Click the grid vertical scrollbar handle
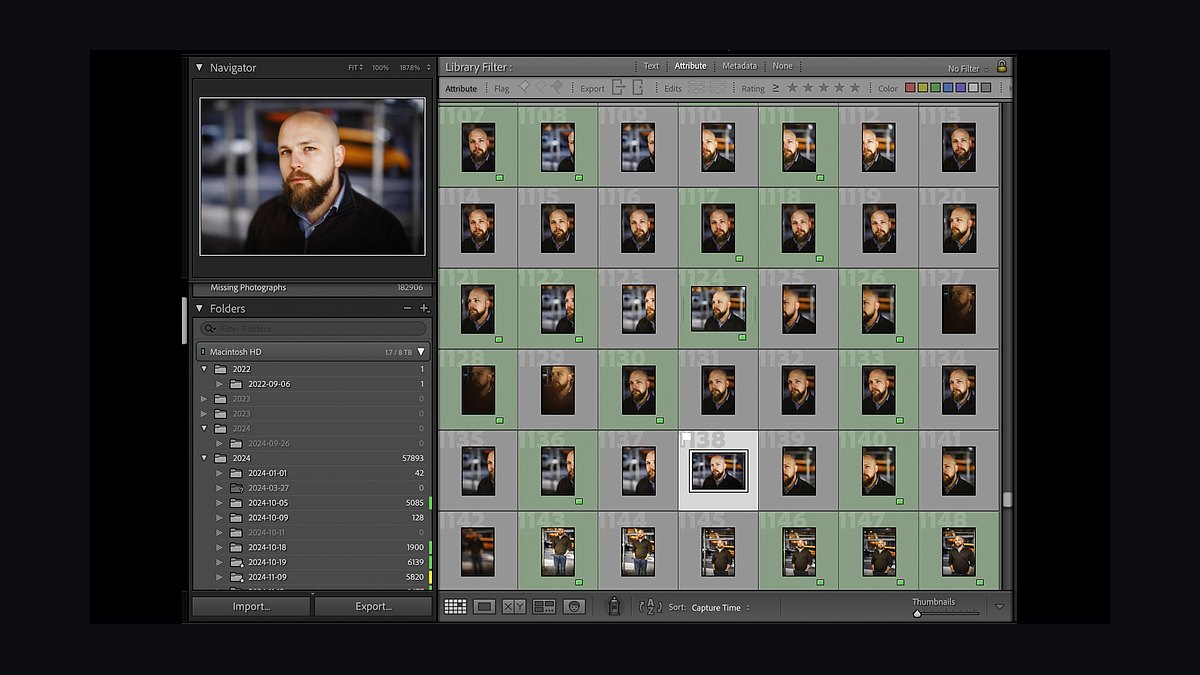This screenshot has width=1200, height=675. pyautogui.click(x=1007, y=500)
